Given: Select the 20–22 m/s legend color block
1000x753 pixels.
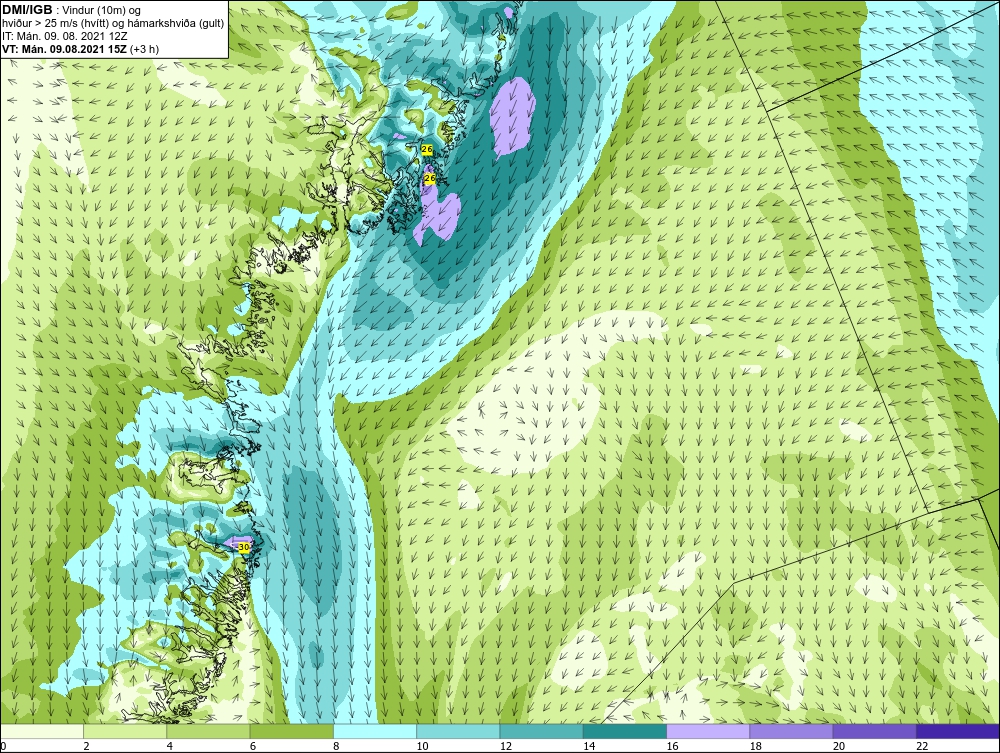Looking at the screenshot, I should [x=874, y=731].
